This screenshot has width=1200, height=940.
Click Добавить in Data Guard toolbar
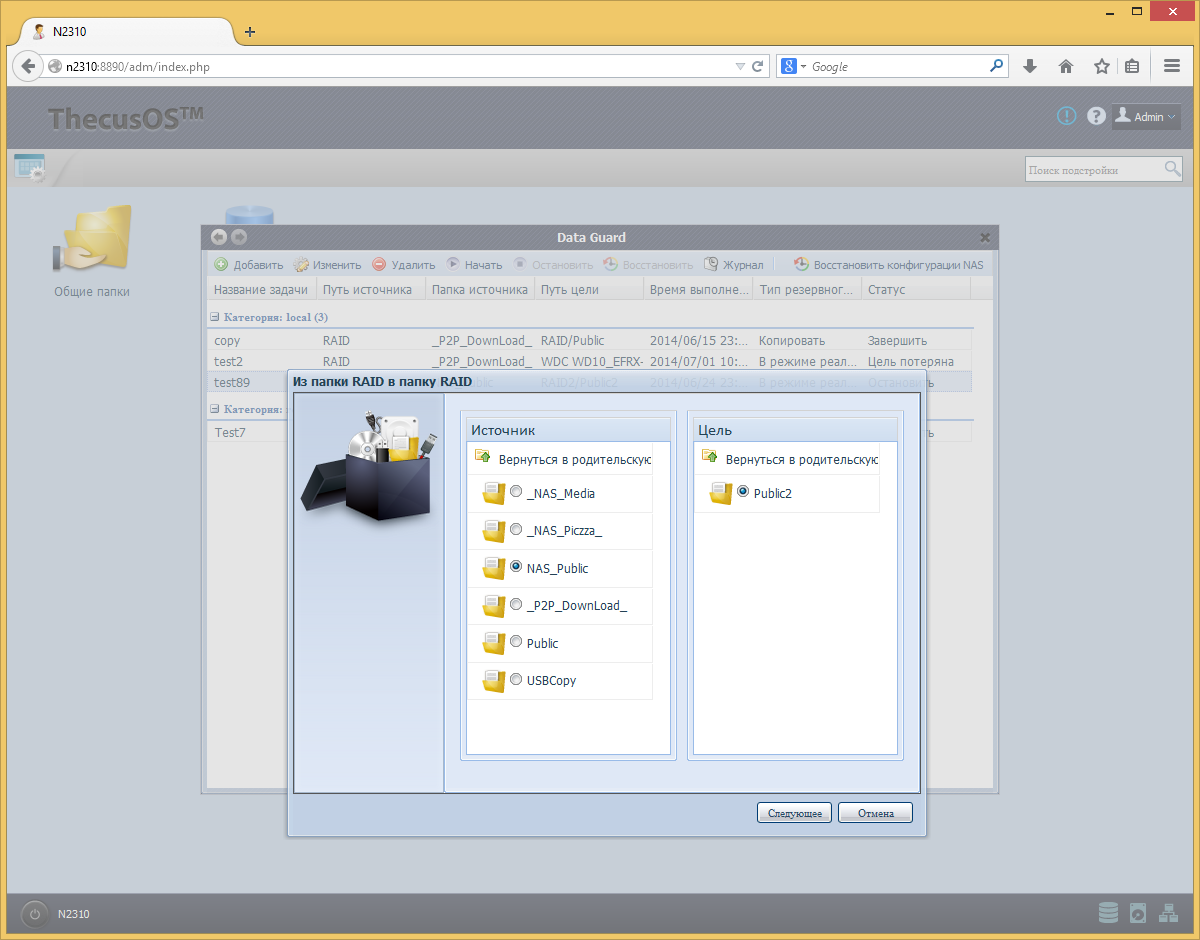248,265
